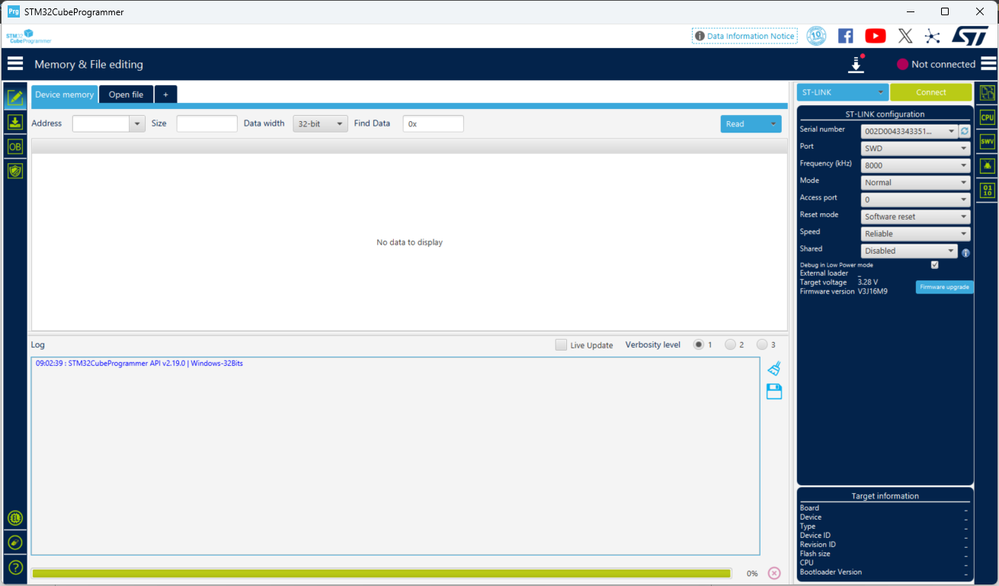The width and height of the screenshot is (999, 586).
Task: Expand the Read button dropdown arrow
Action: coord(773,124)
